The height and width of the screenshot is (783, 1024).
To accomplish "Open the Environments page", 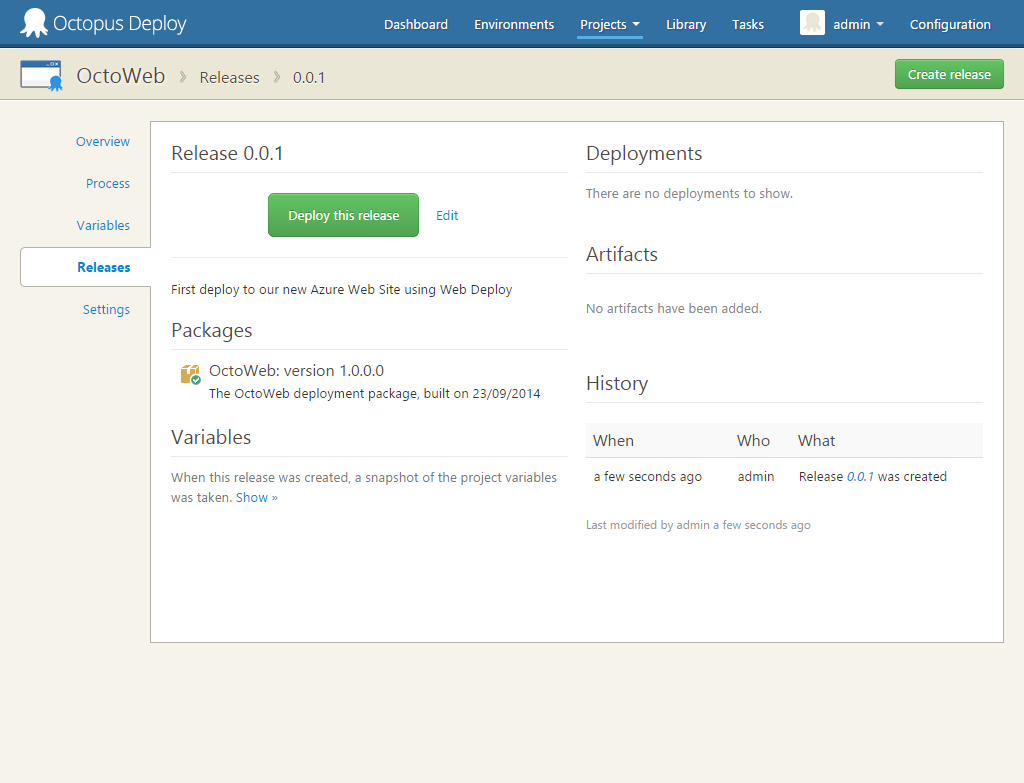I will [x=513, y=24].
